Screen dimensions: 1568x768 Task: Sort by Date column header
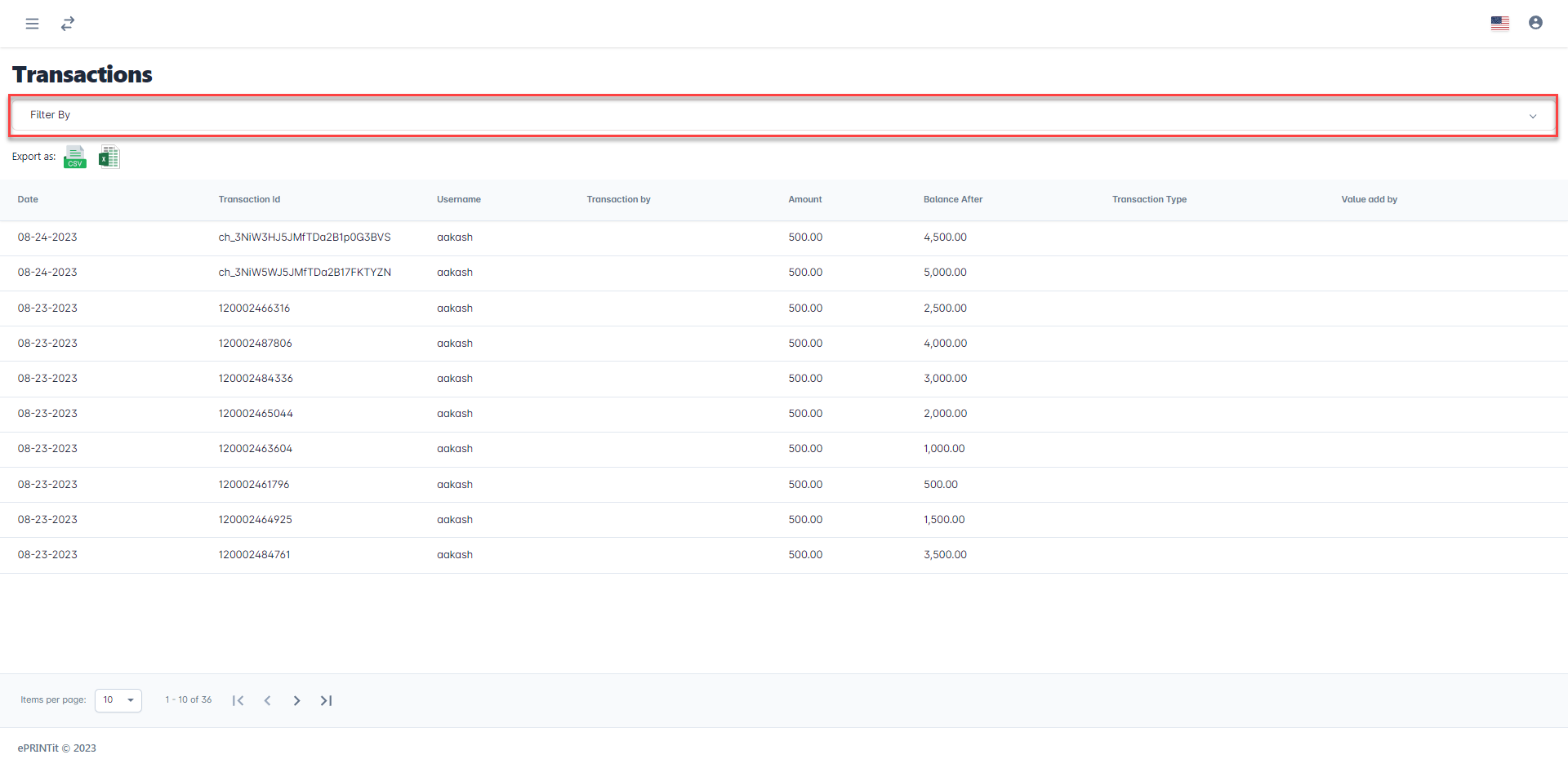[28, 199]
